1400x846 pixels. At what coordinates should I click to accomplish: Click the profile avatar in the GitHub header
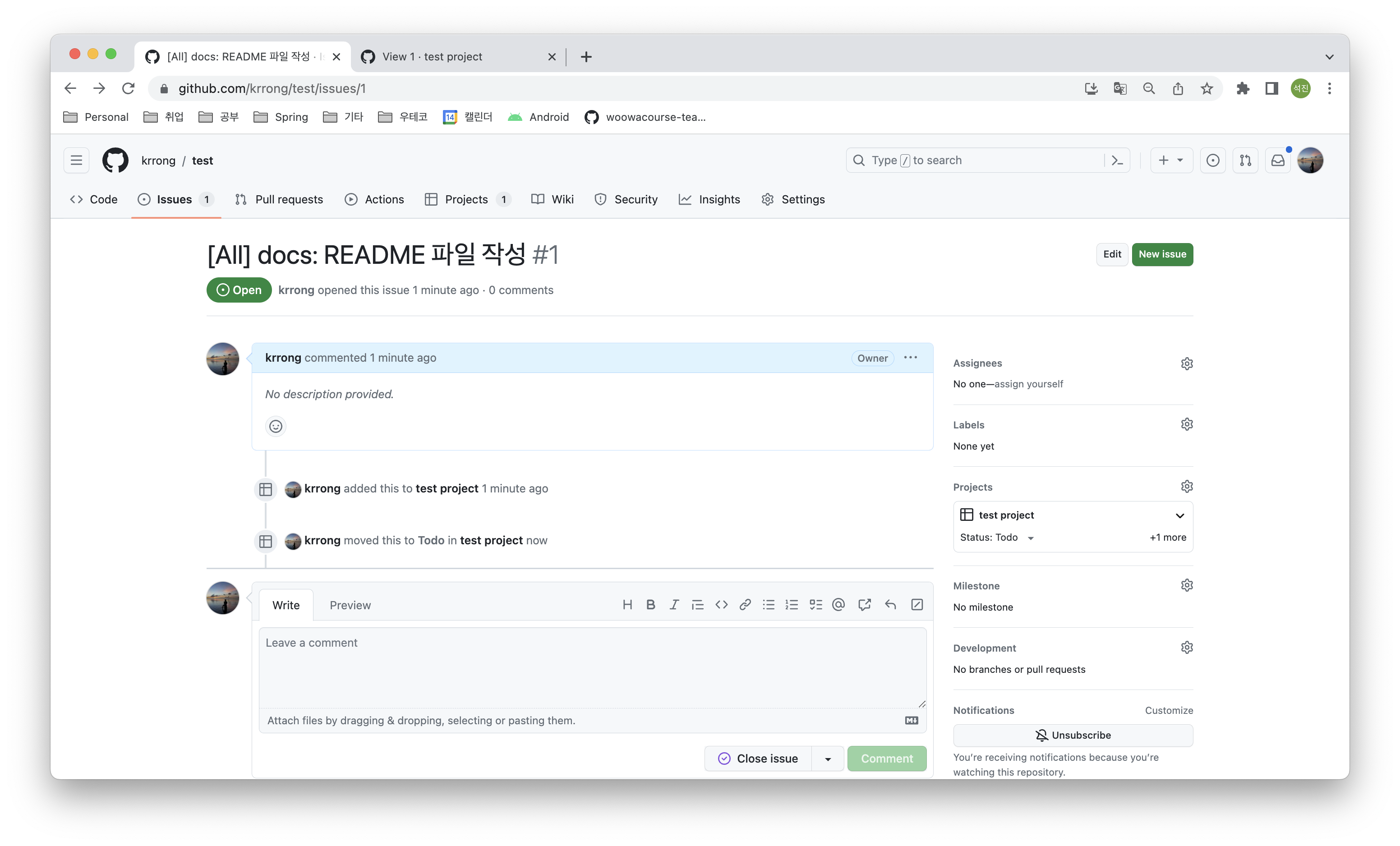1310,160
